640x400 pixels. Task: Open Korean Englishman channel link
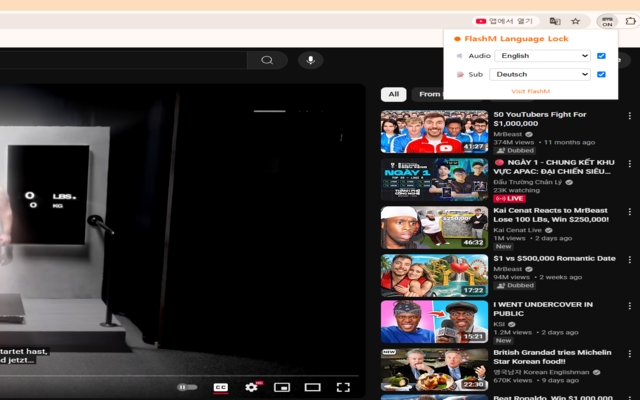(x=541, y=372)
